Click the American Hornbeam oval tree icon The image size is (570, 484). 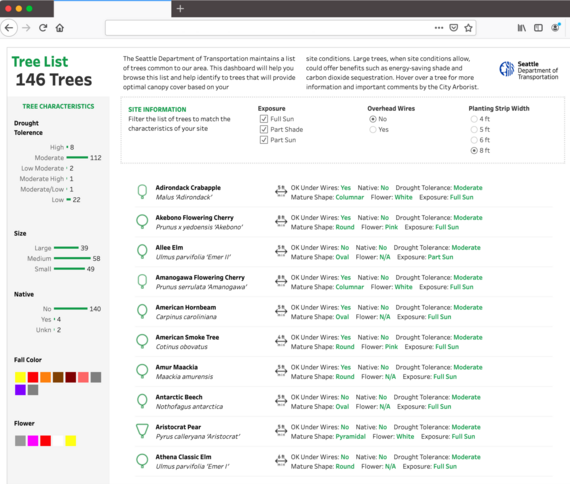coord(142,311)
